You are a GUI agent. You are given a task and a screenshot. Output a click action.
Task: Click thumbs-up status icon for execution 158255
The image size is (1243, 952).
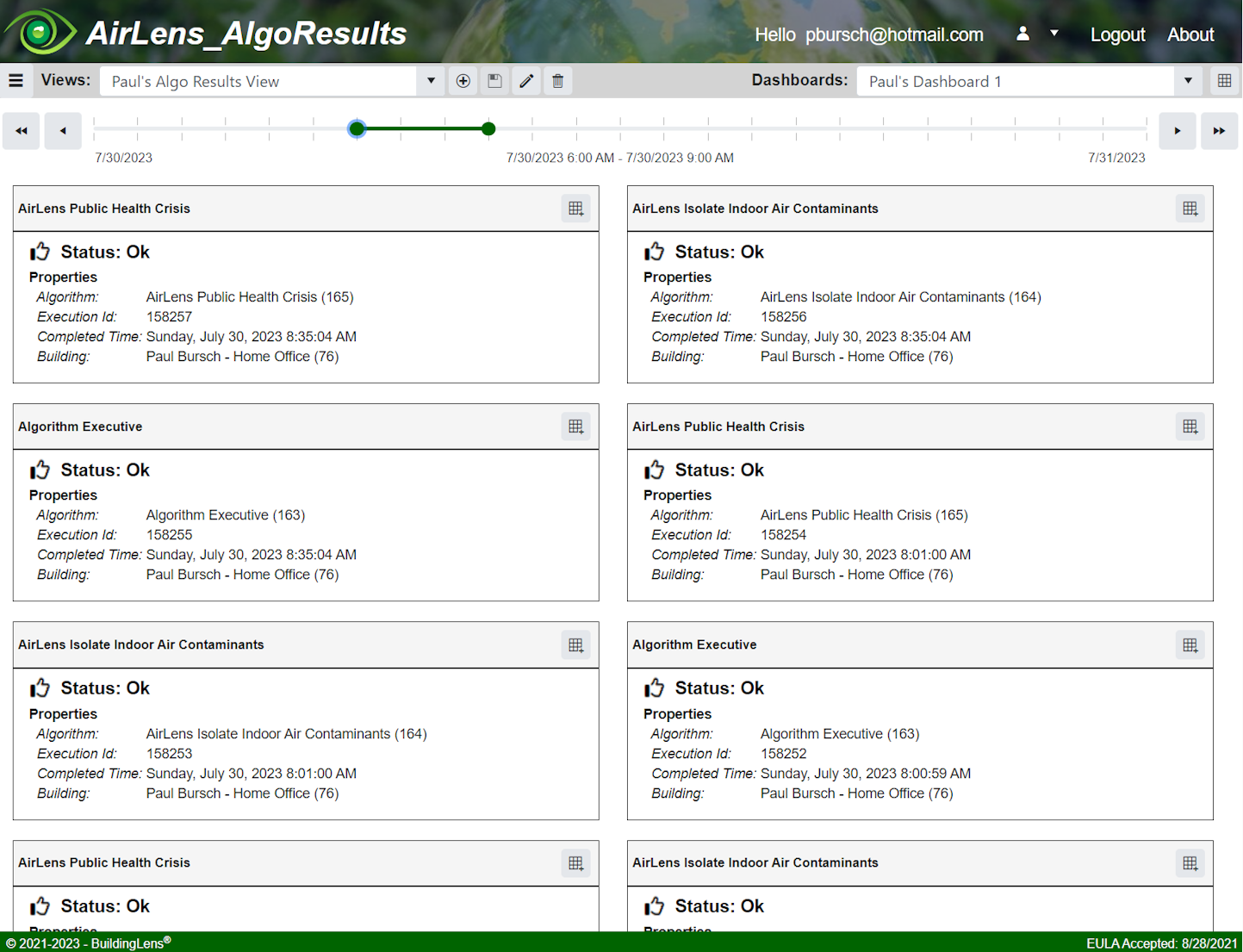[40, 470]
